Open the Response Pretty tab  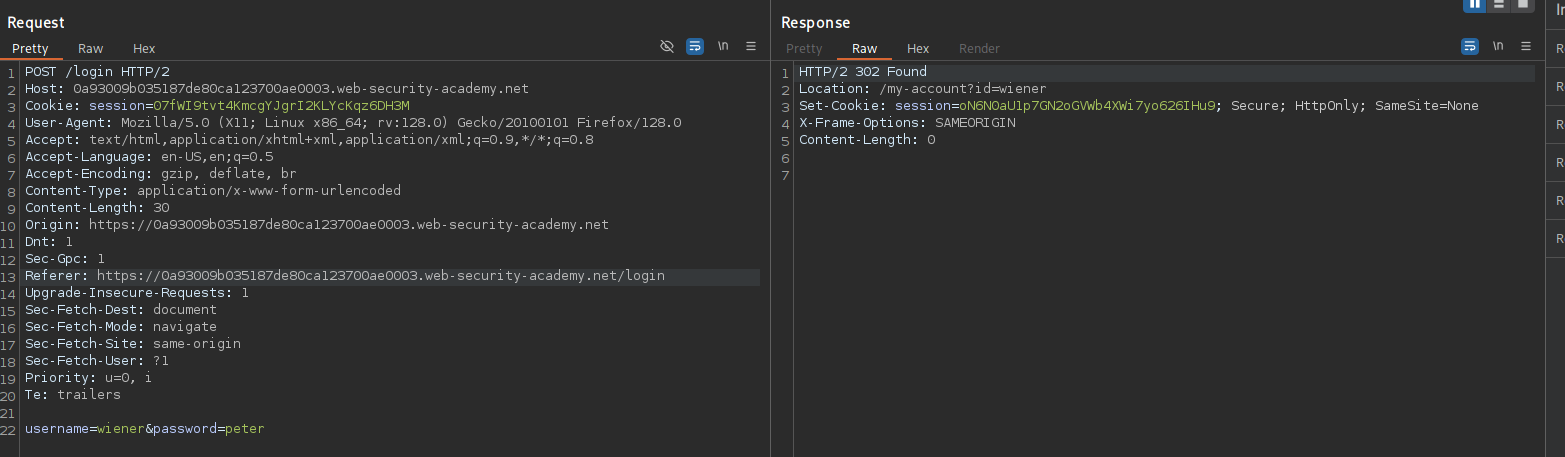(804, 49)
